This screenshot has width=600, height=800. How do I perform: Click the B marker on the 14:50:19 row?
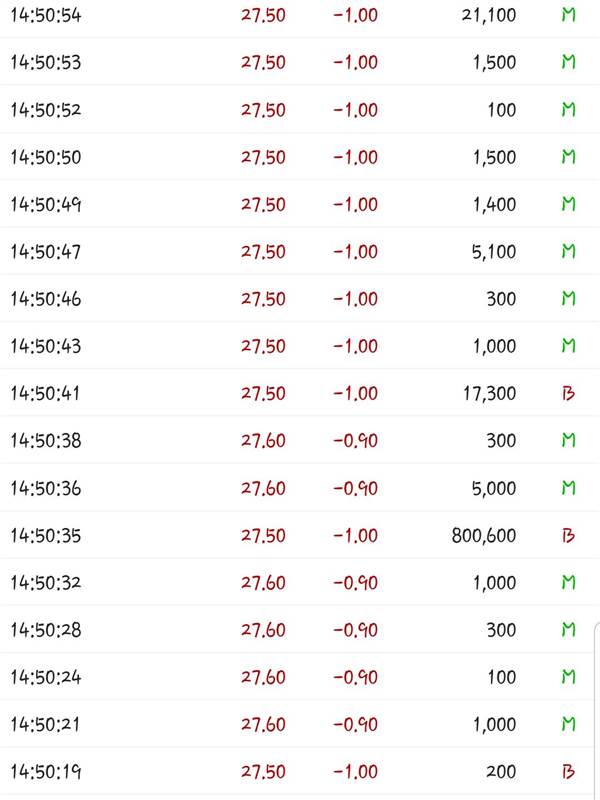568,771
